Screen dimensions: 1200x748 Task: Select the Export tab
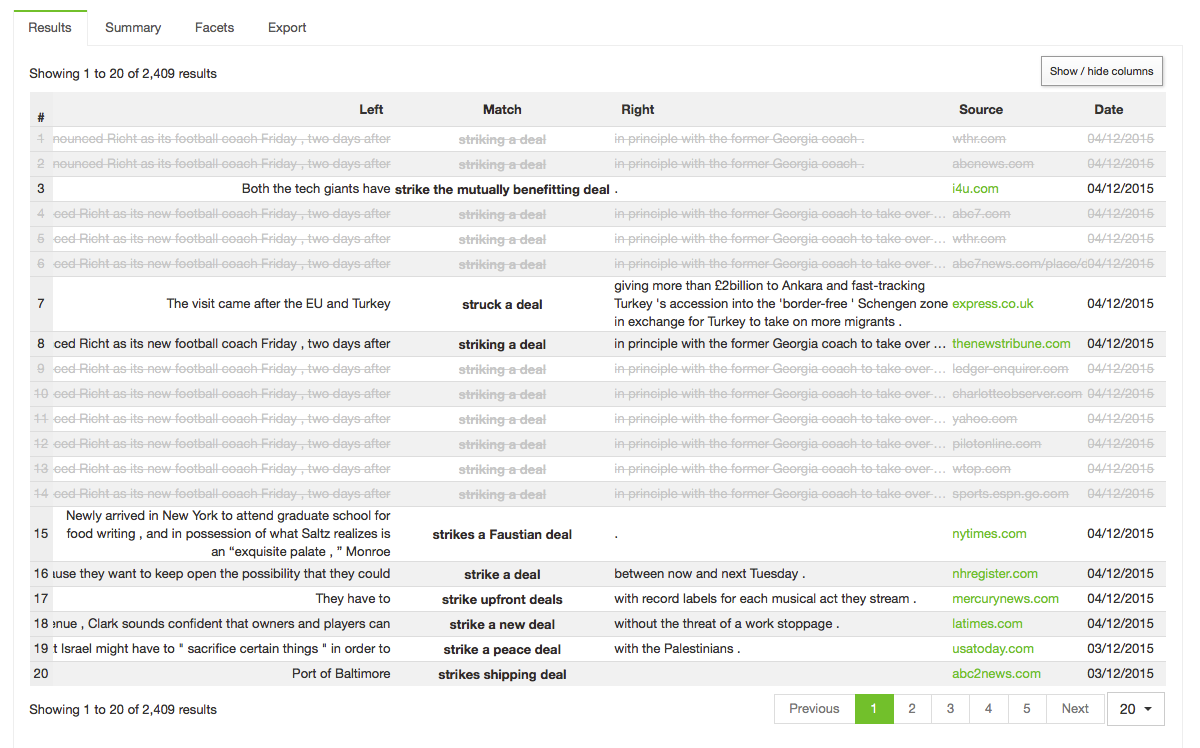(x=287, y=28)
